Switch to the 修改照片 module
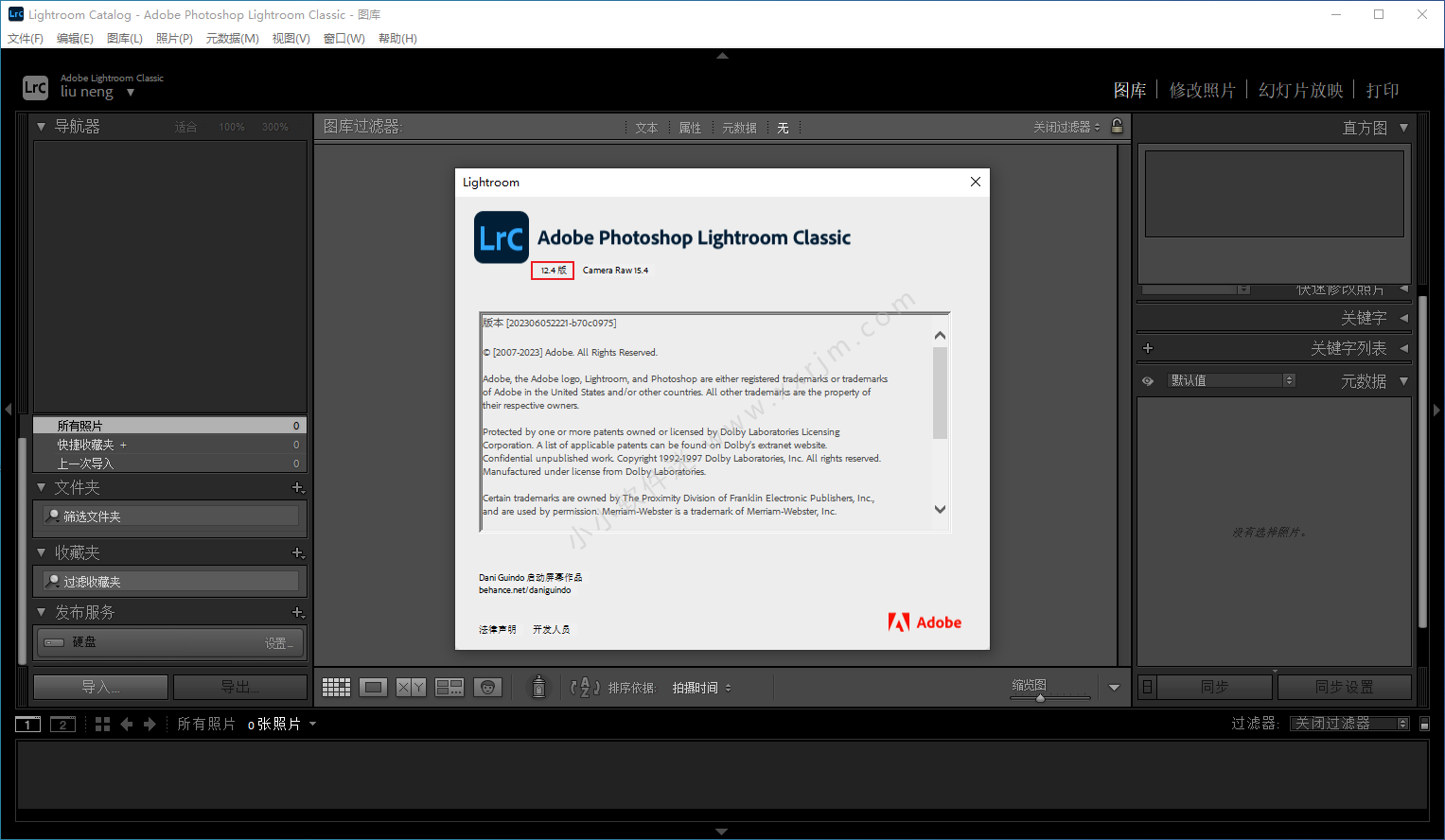Viewport: 1445px width, 840px height. point(1202,89)
